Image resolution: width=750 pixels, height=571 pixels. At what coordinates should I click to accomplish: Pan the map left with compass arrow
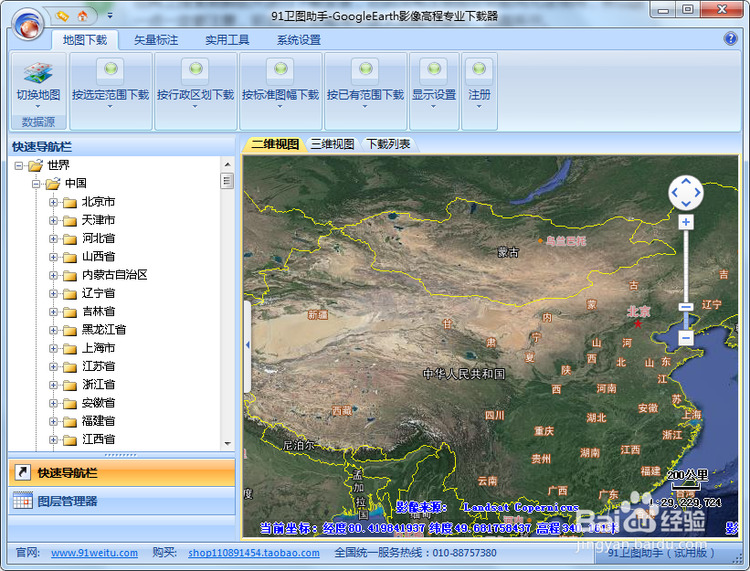tap(674, 193)
